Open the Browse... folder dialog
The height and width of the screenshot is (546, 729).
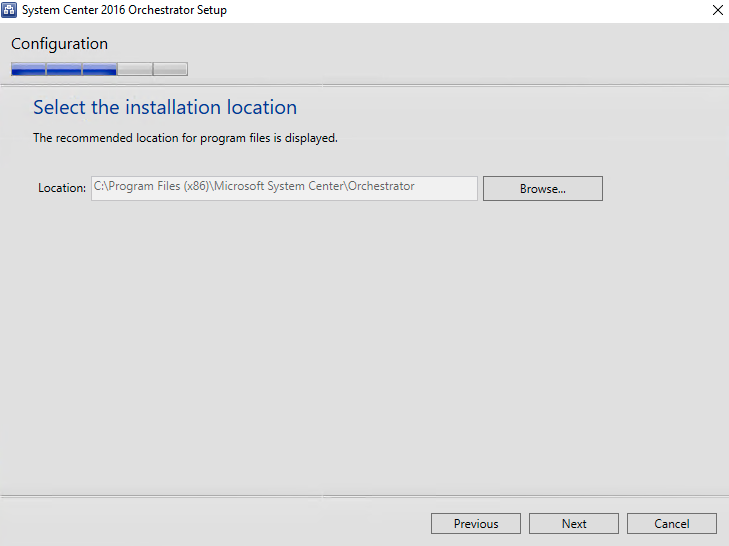[x=542, y=188]
